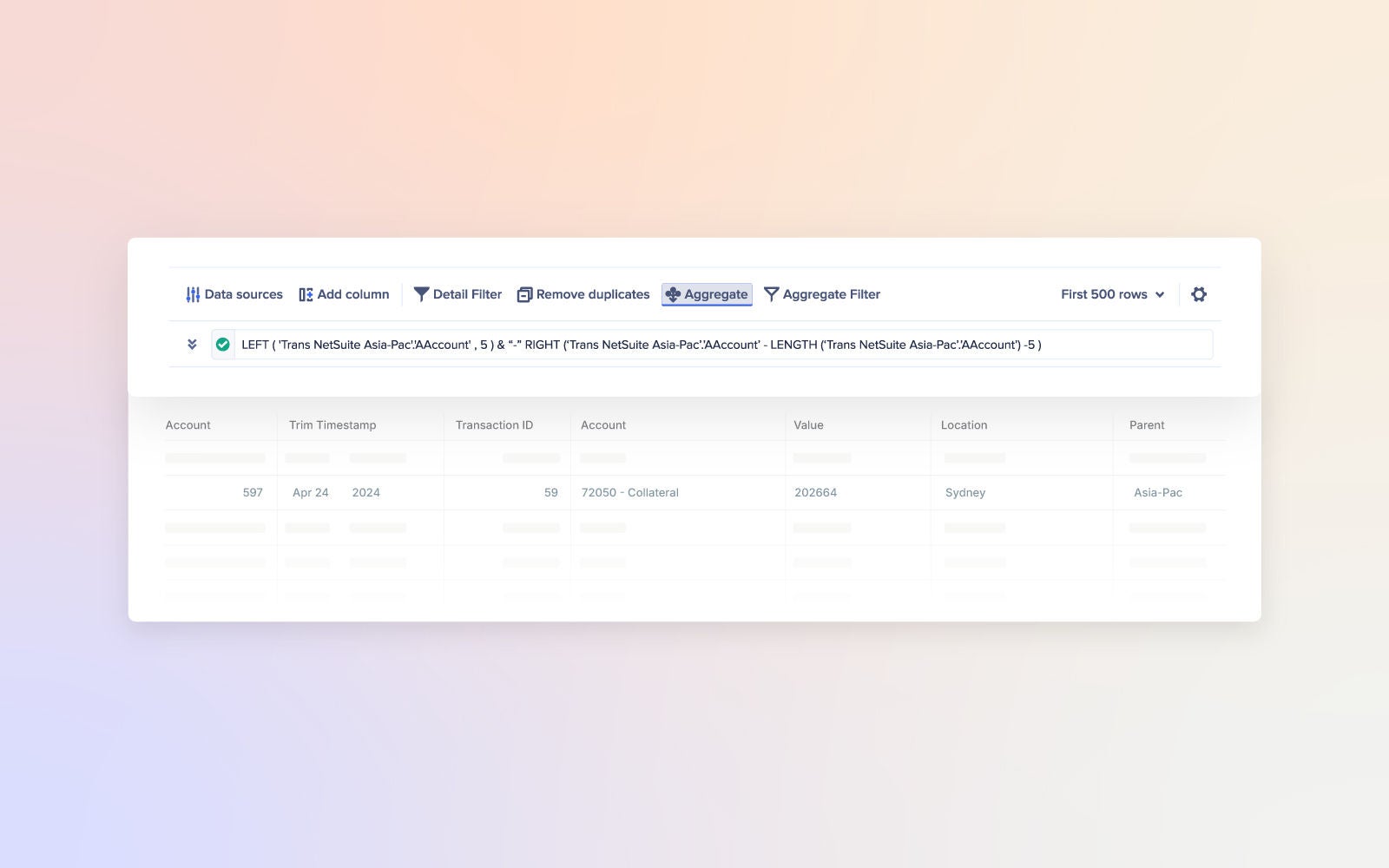Image resolution: width=1389 pixels, height=868 pixels.
Task: Click the Add column icon
Action: 306,294
